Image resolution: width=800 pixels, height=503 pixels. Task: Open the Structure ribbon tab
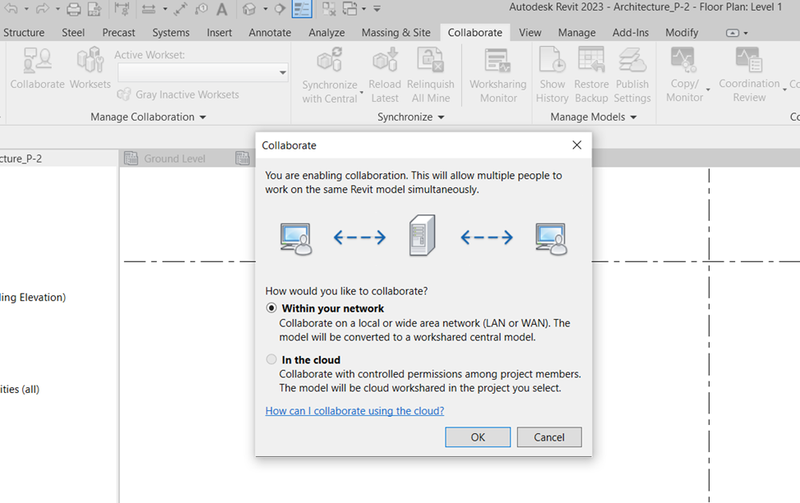pyautogui.click(x=23, y=33)
